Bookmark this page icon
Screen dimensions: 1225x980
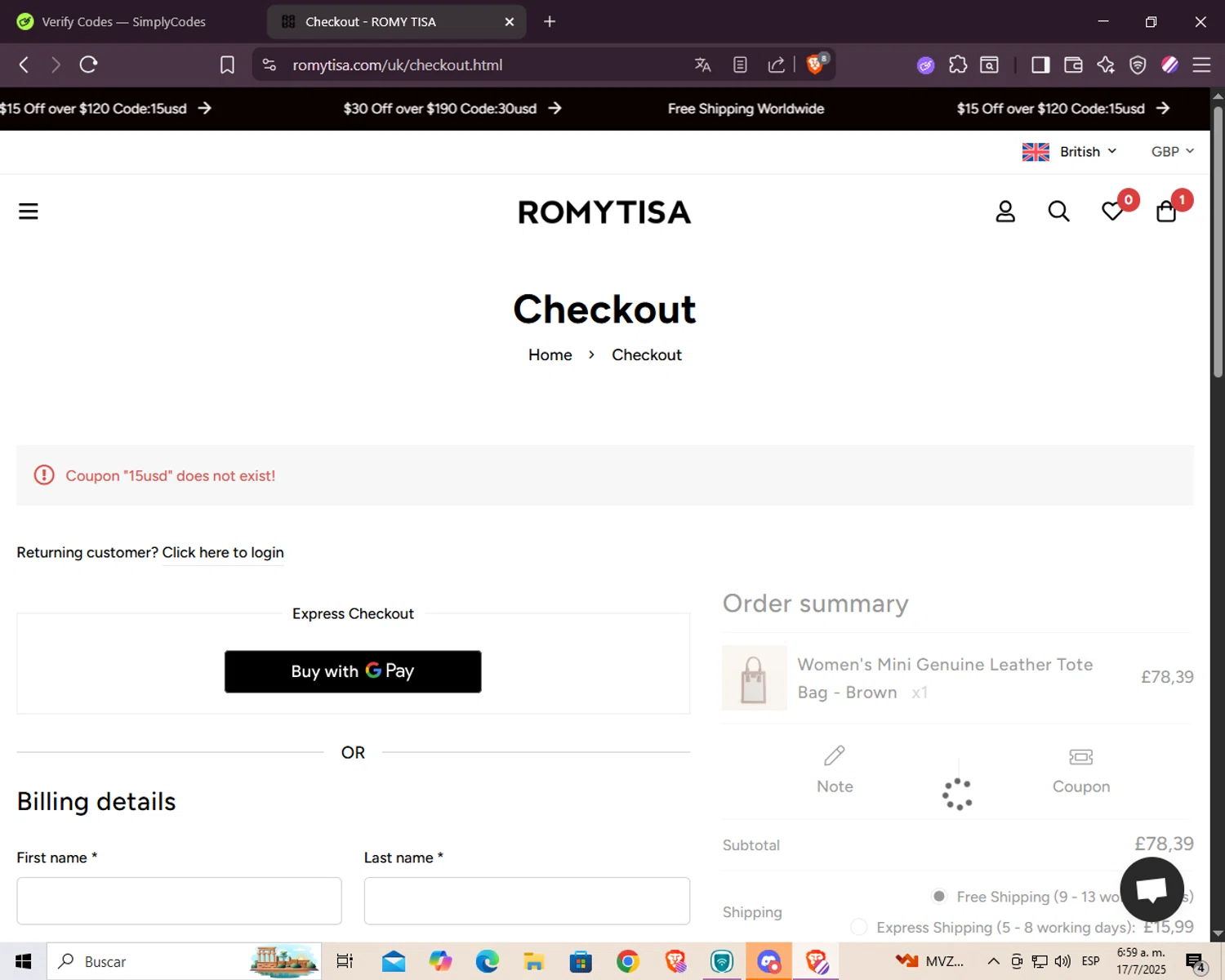click(227, 65)
